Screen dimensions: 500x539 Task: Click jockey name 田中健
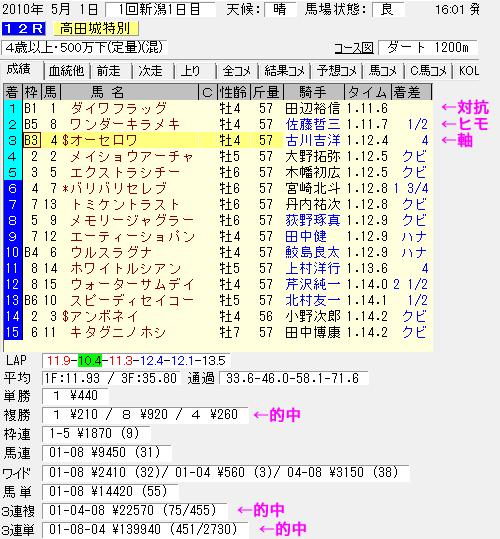coord(306,236)
